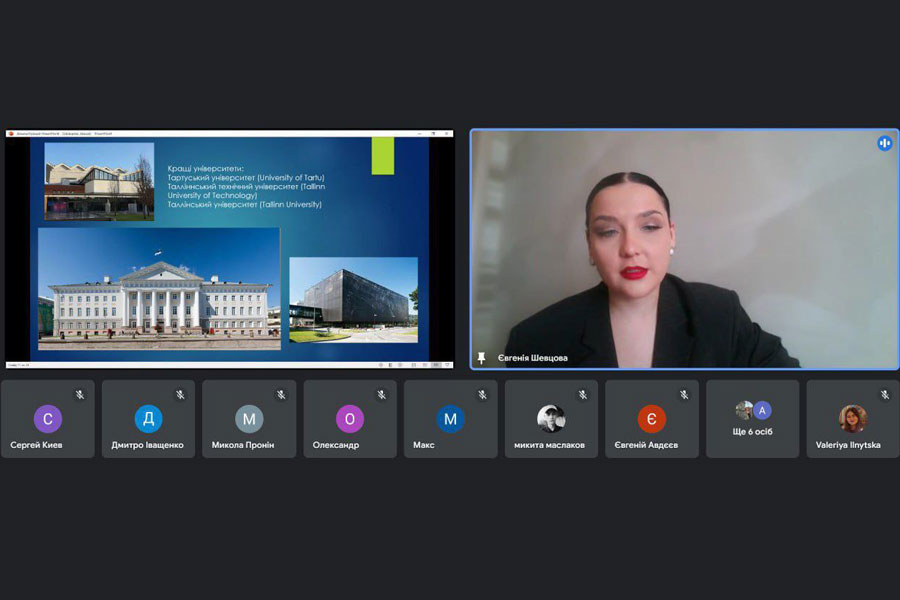Select the Макс participant name

tap(424, 445)
